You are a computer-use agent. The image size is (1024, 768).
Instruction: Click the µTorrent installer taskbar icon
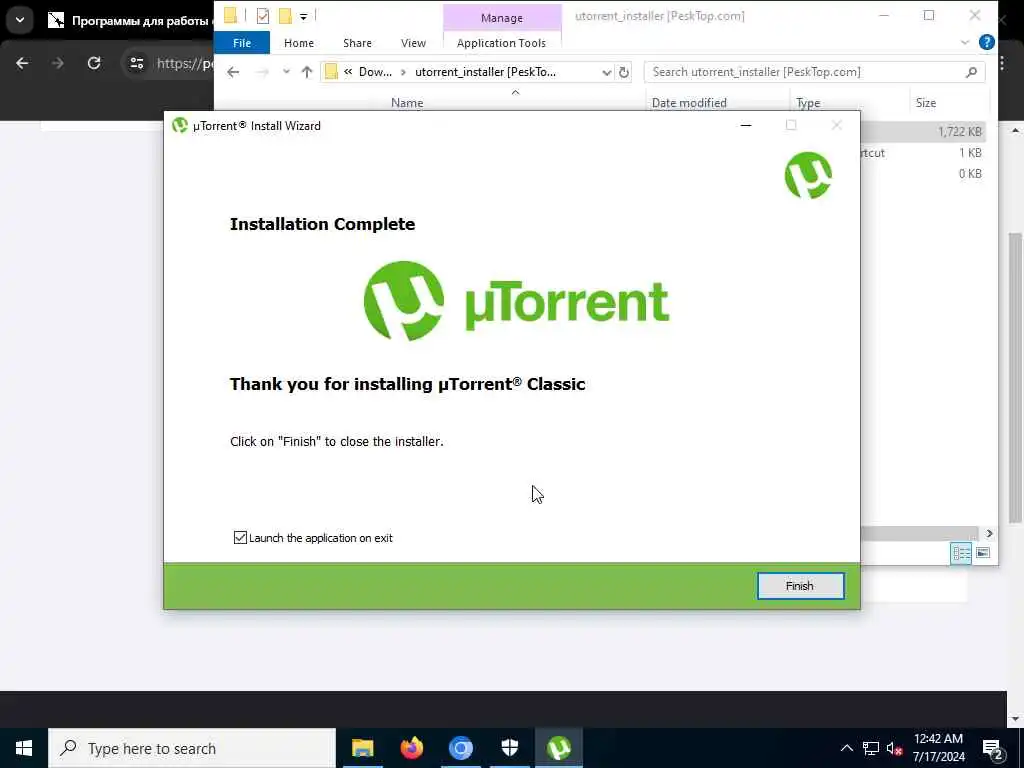click(559, 748)
